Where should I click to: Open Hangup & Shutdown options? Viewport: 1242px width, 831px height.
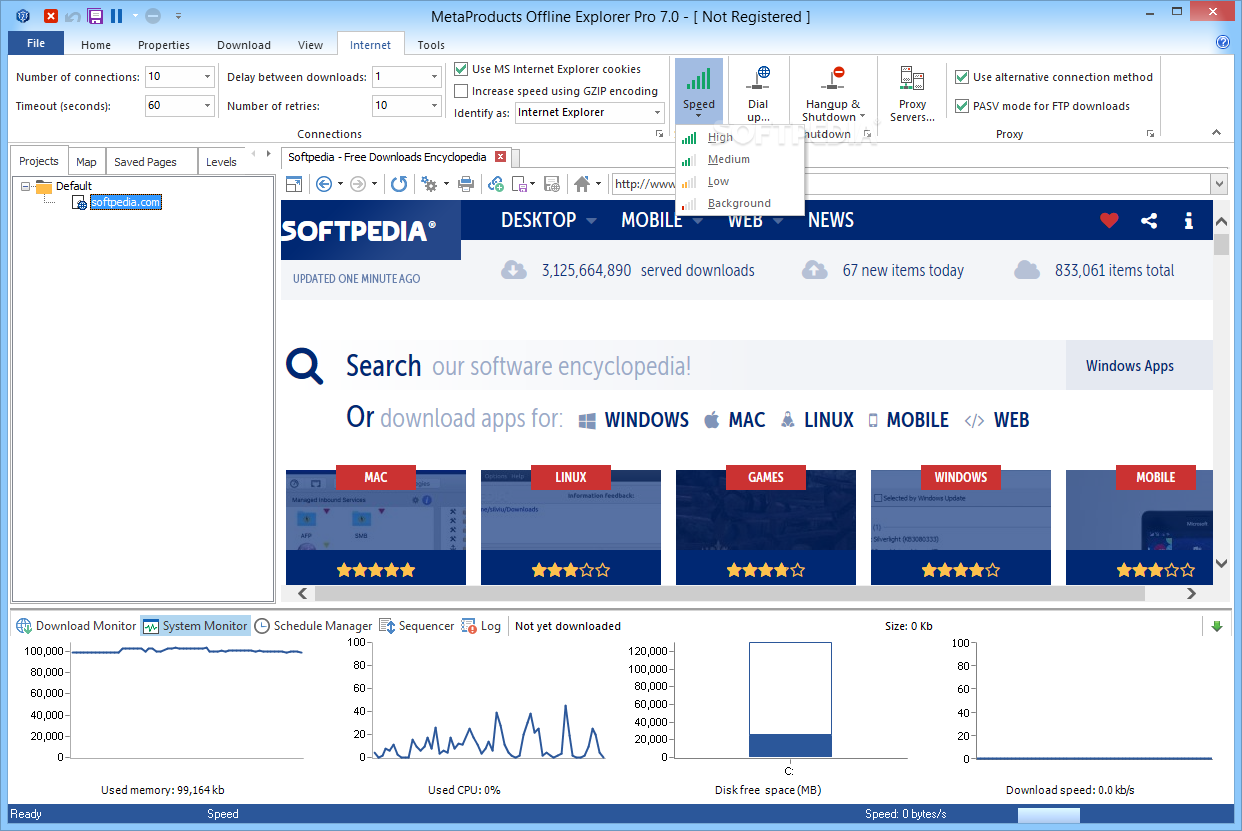(834, 93)
